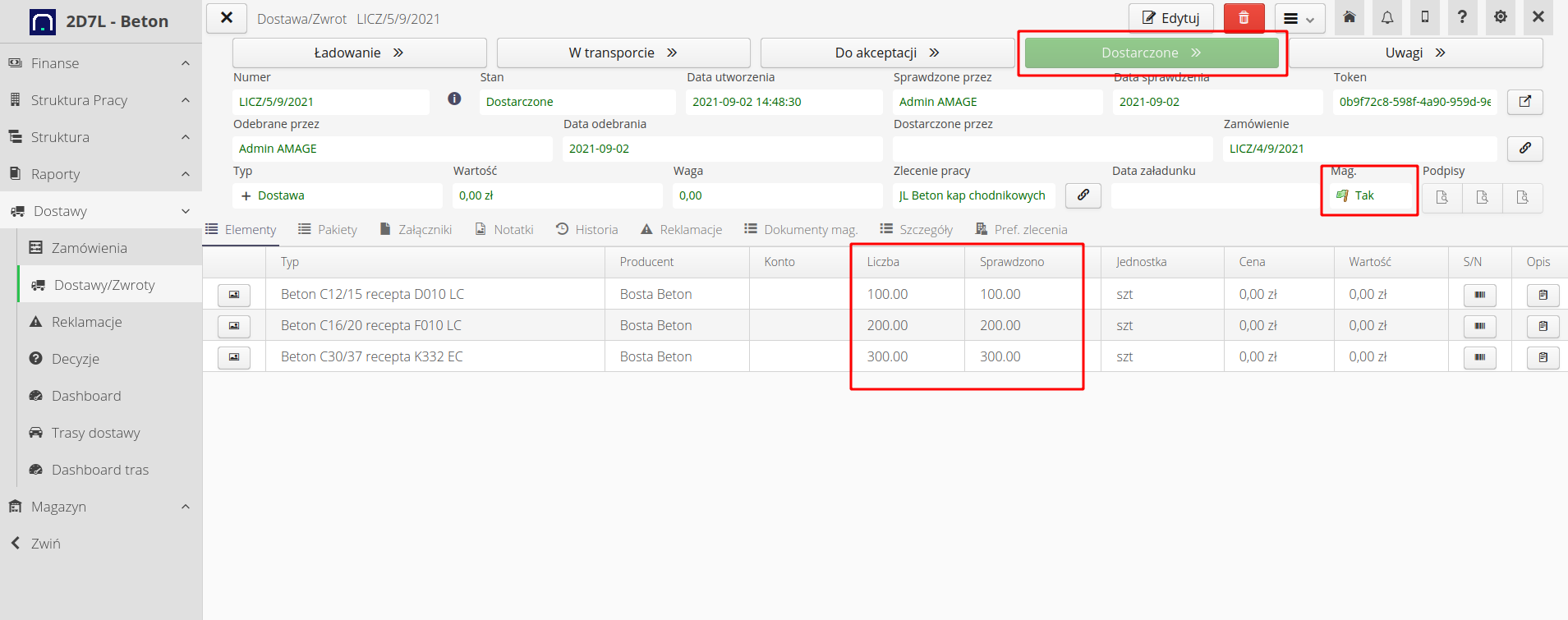Image resolution: width=1568 pixels, height=620 pixels.
Task: Open token external link icon
Action: pos(1525,102)
